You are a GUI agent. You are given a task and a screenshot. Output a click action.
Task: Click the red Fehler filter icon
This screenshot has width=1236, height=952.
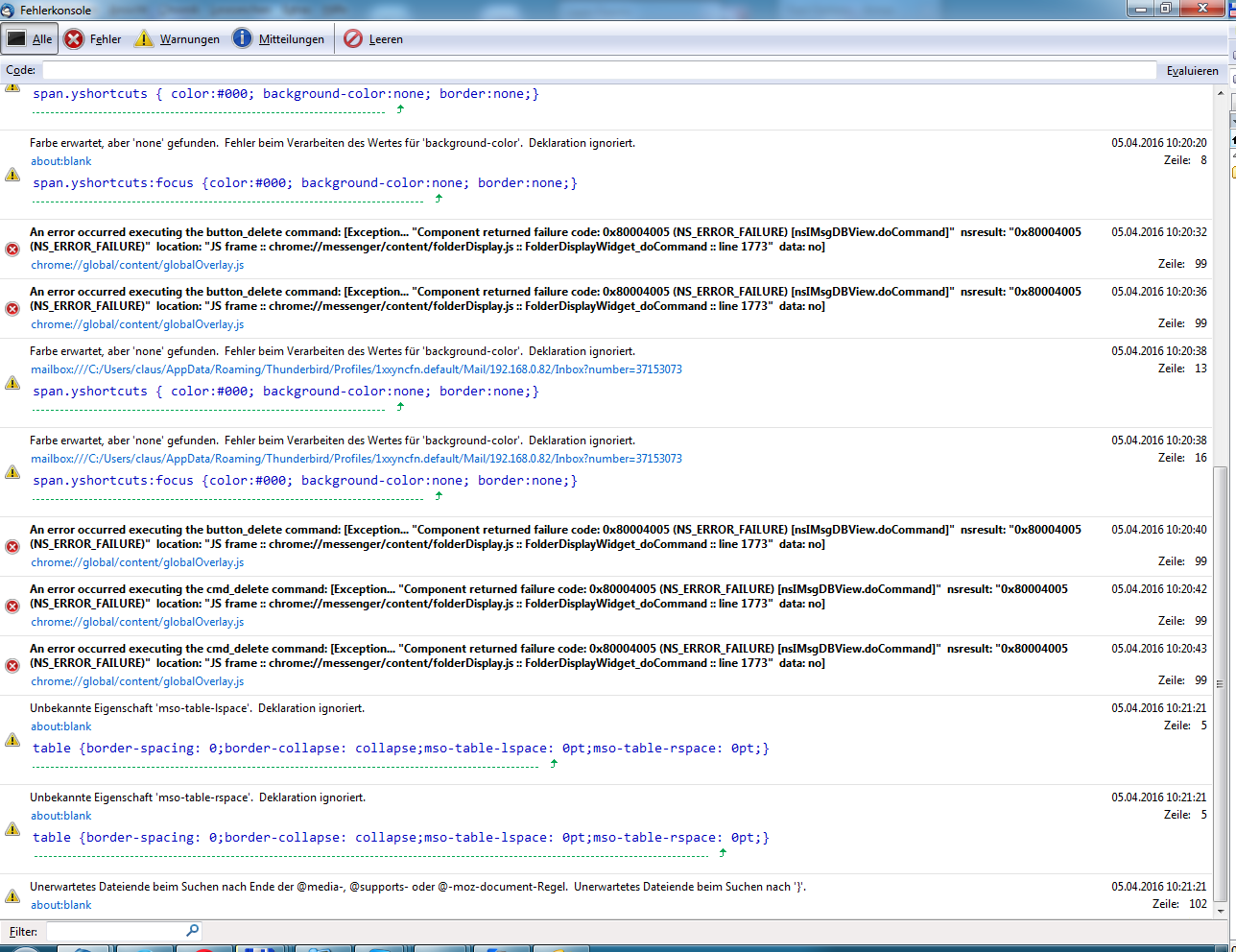74,39
